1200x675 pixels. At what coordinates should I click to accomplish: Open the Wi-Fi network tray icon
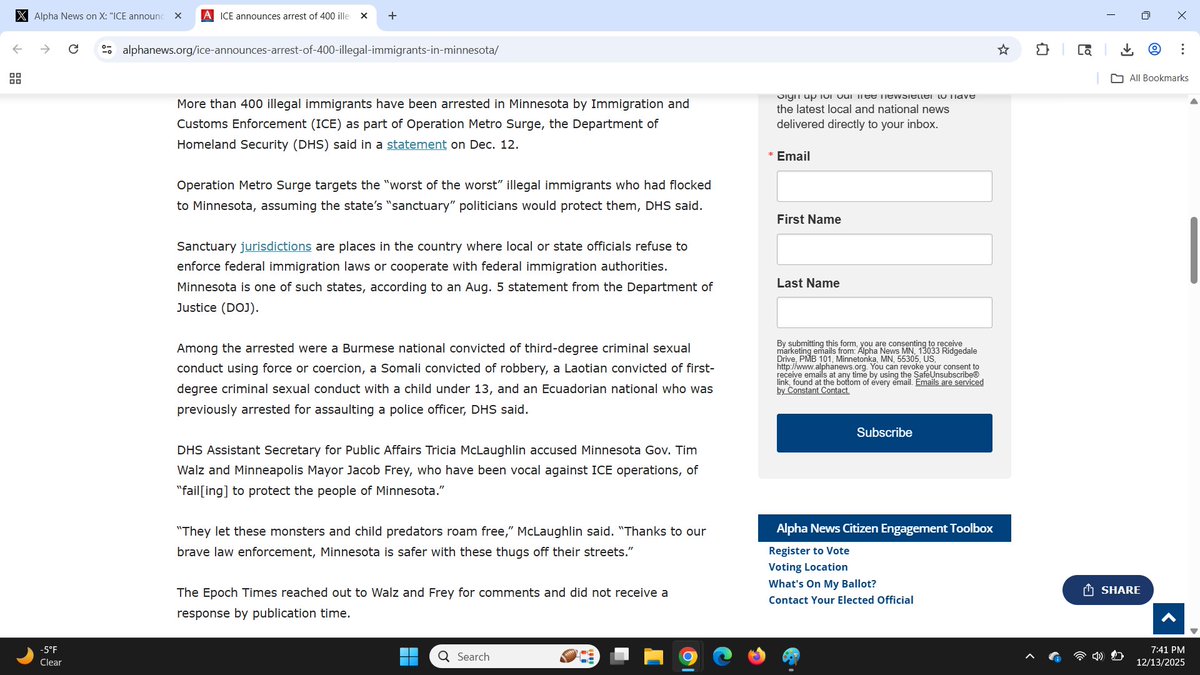coord(1080,657)
